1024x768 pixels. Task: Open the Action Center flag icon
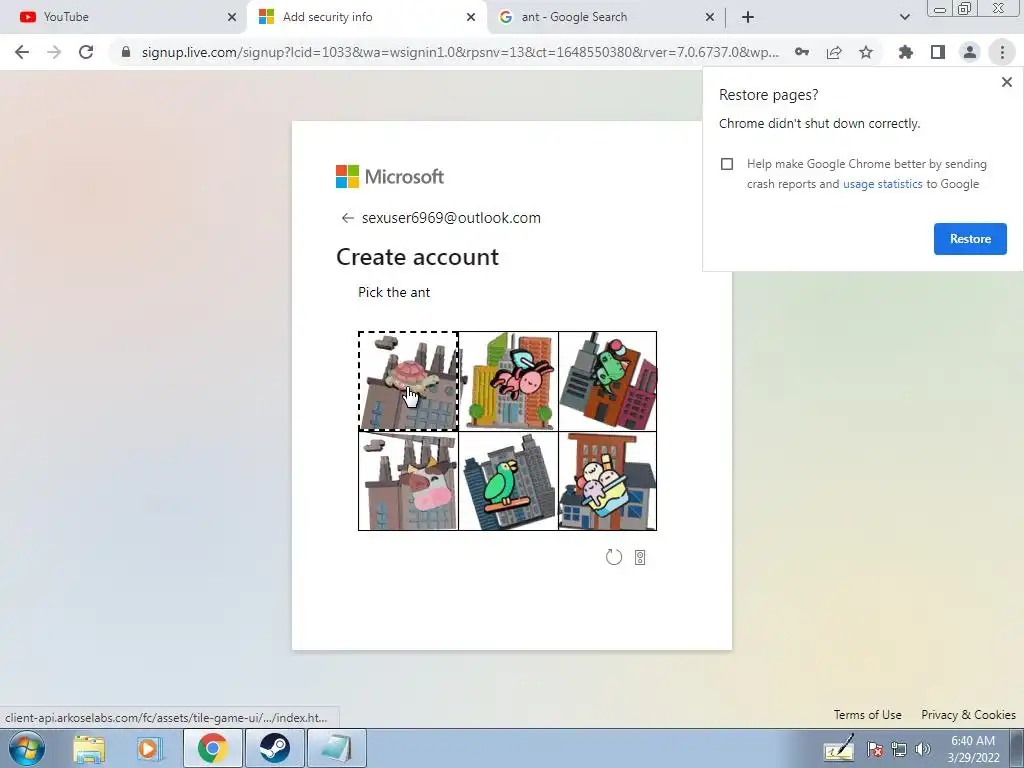pos(874,749)
